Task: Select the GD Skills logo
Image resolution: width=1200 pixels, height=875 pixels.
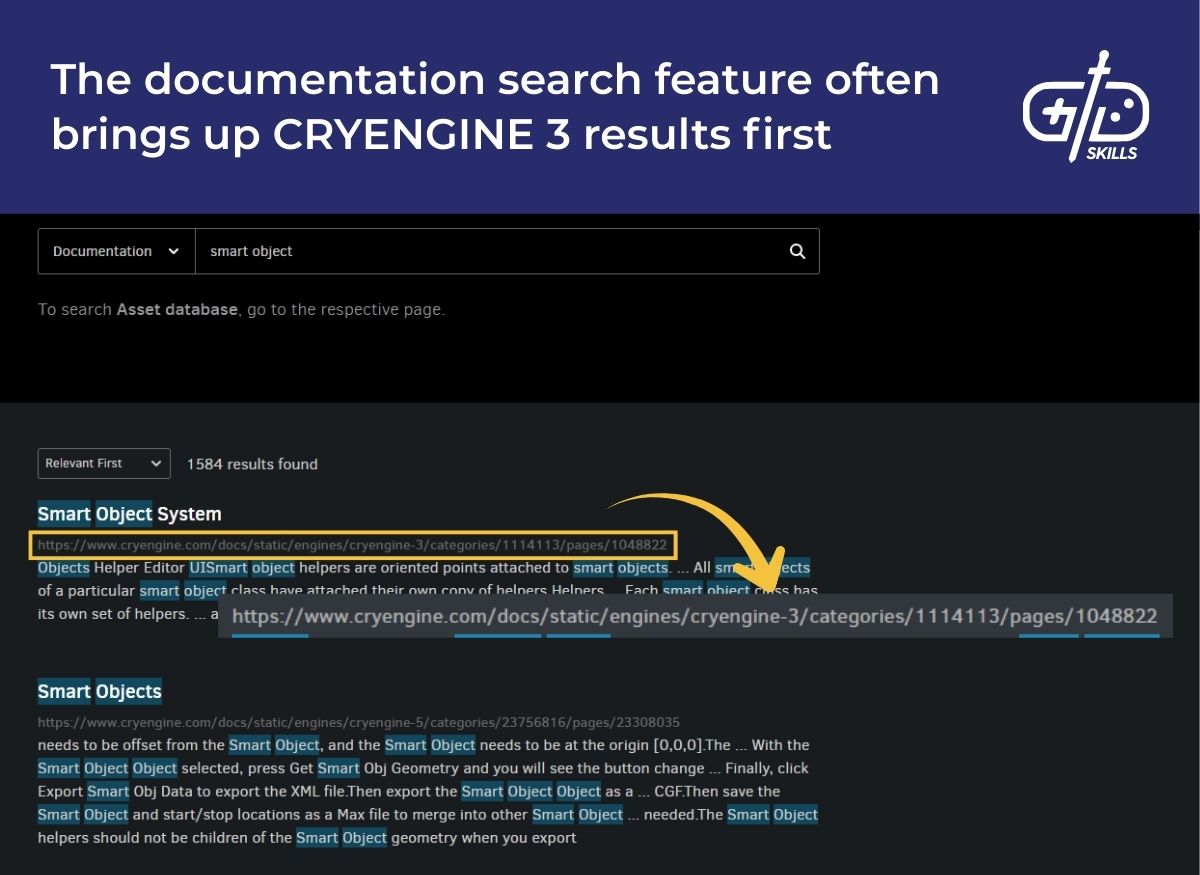Action: 1086,107
